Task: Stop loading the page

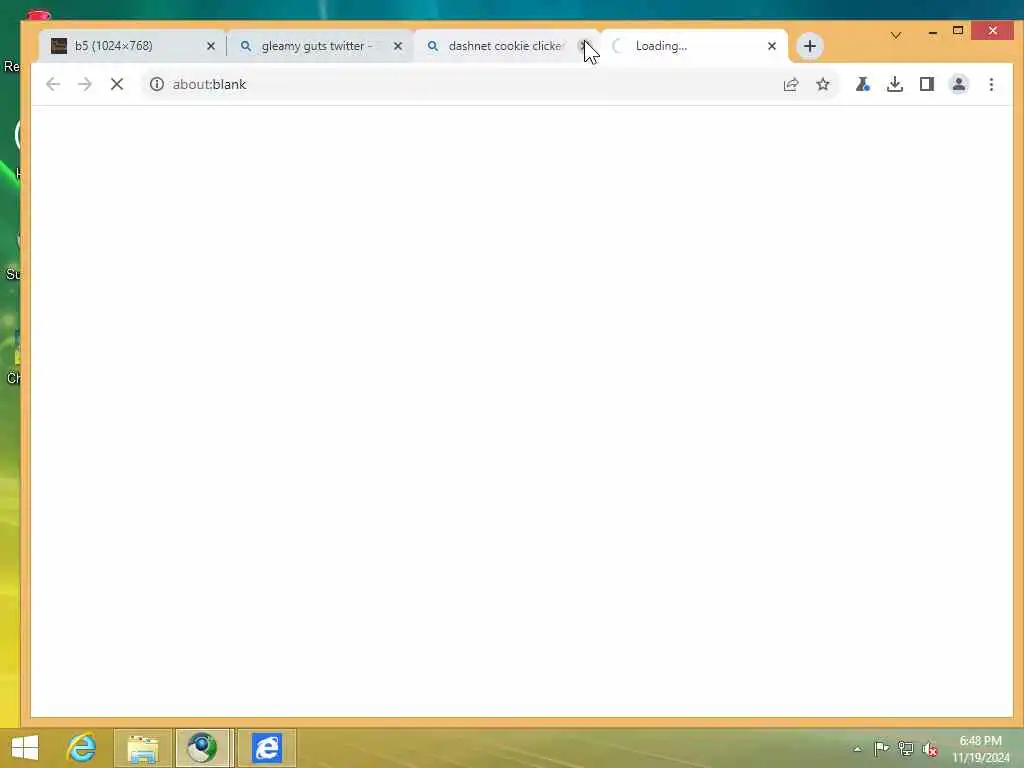Action: pyautogui.click(x=117, y=84)
